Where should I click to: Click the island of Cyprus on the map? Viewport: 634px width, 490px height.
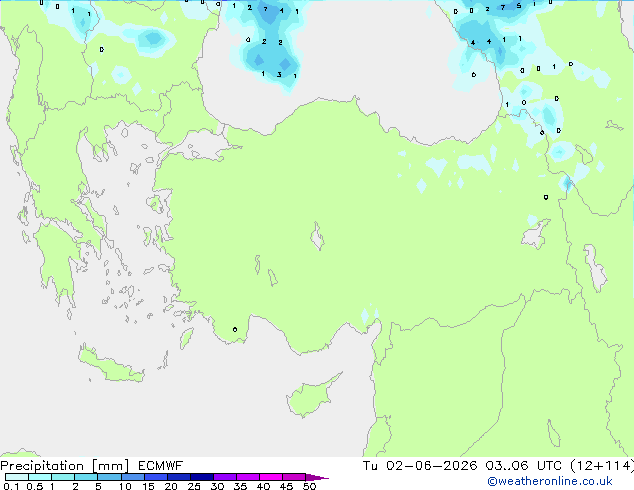pyautogui.click(x=311, y=396)
